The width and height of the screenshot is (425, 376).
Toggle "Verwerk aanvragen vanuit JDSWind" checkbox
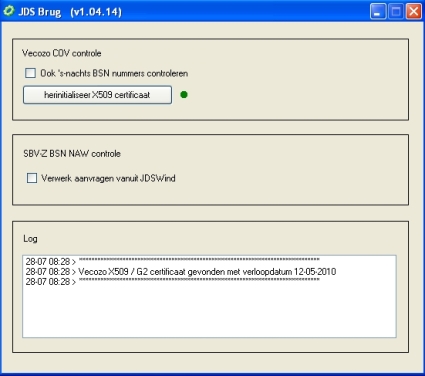tap(32, 178)
